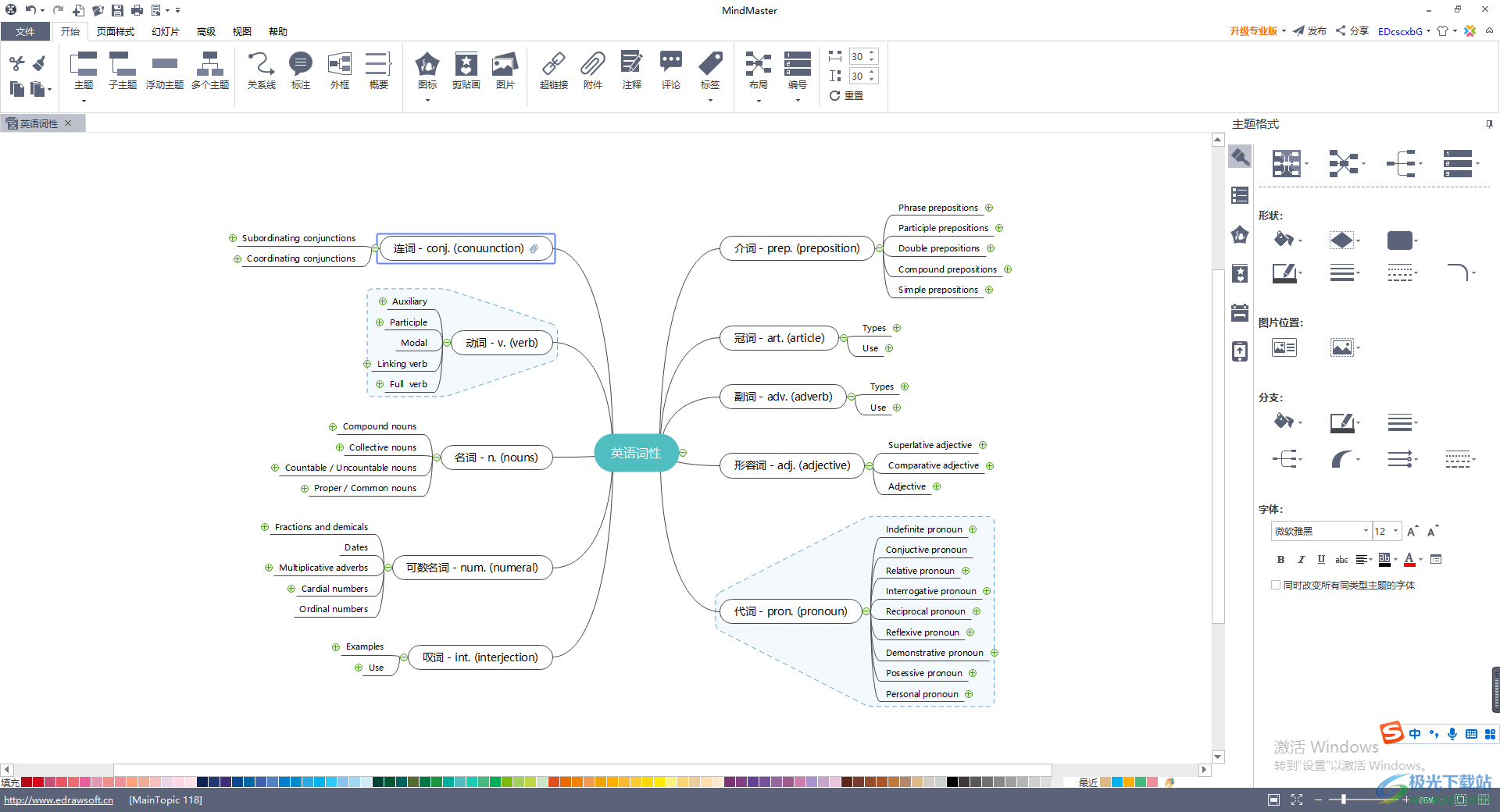The height and width of the screenshot is (812, 1500).
Task: Open the 图标 dropdown arrow
Action: click(427, 100)
